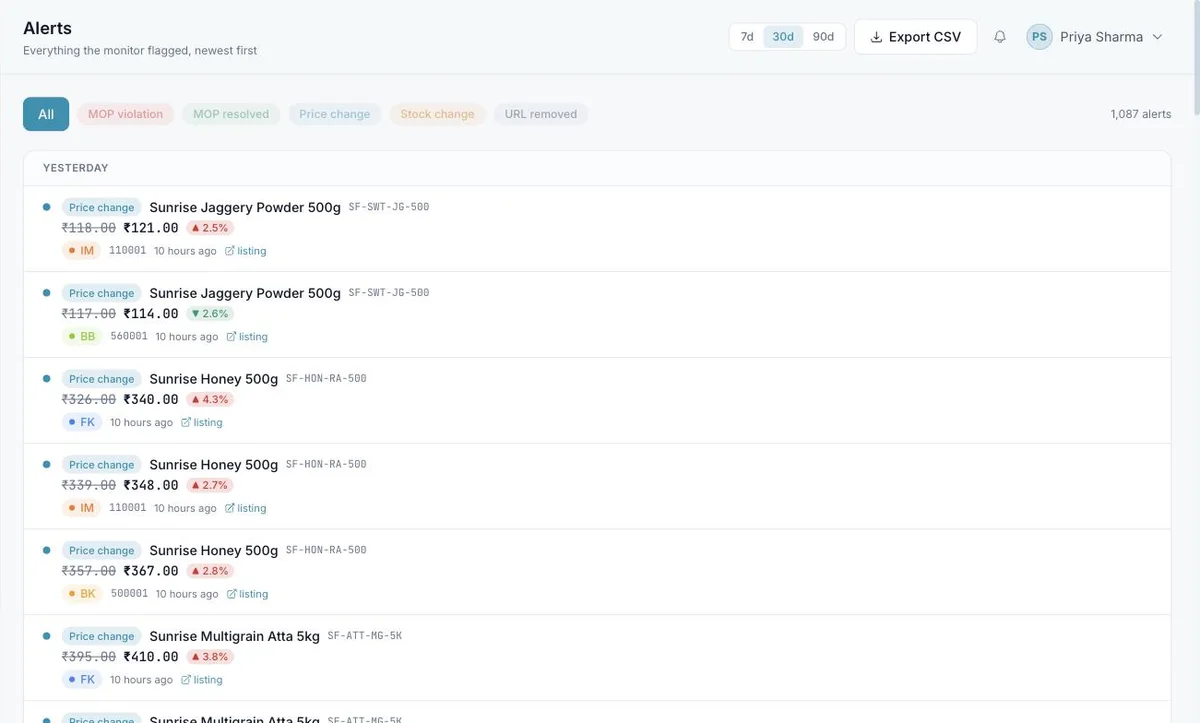Click BB marketplace badge on ₹114.00 alert
This screenshot has height=723, width=1200.
point(82,337)
